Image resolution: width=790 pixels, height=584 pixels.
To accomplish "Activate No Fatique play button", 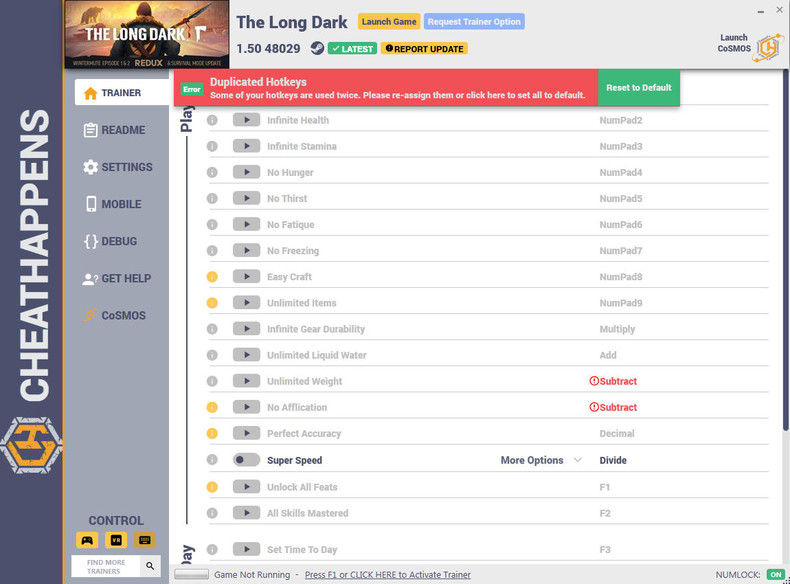I will coord(246,225).
